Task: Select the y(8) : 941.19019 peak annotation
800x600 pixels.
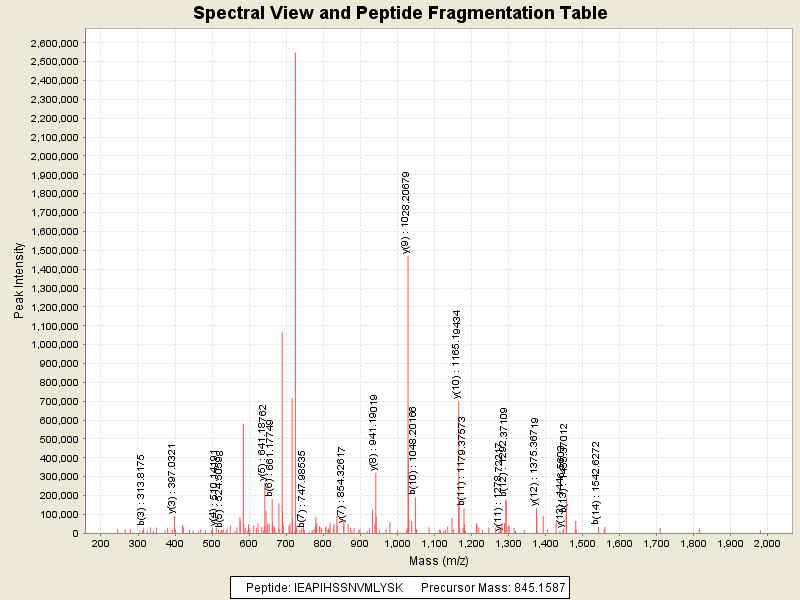Action: (374, 432)
